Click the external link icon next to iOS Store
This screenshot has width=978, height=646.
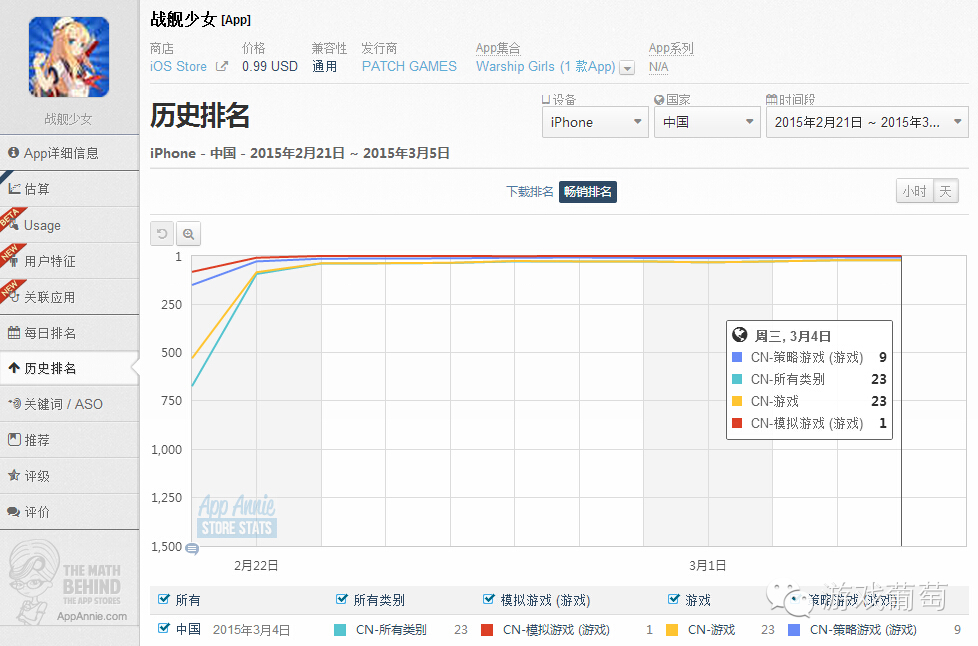(x=221, y=66)
